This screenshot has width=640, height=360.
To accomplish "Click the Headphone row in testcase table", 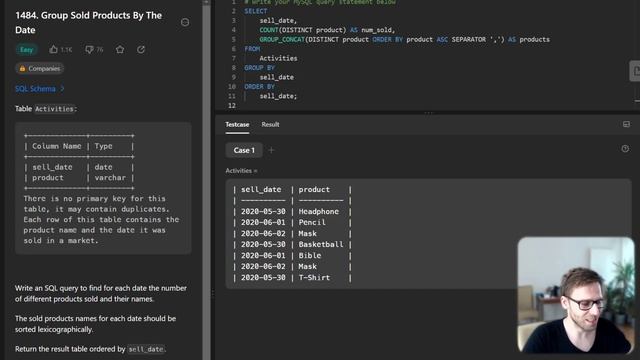I will 292,211.
